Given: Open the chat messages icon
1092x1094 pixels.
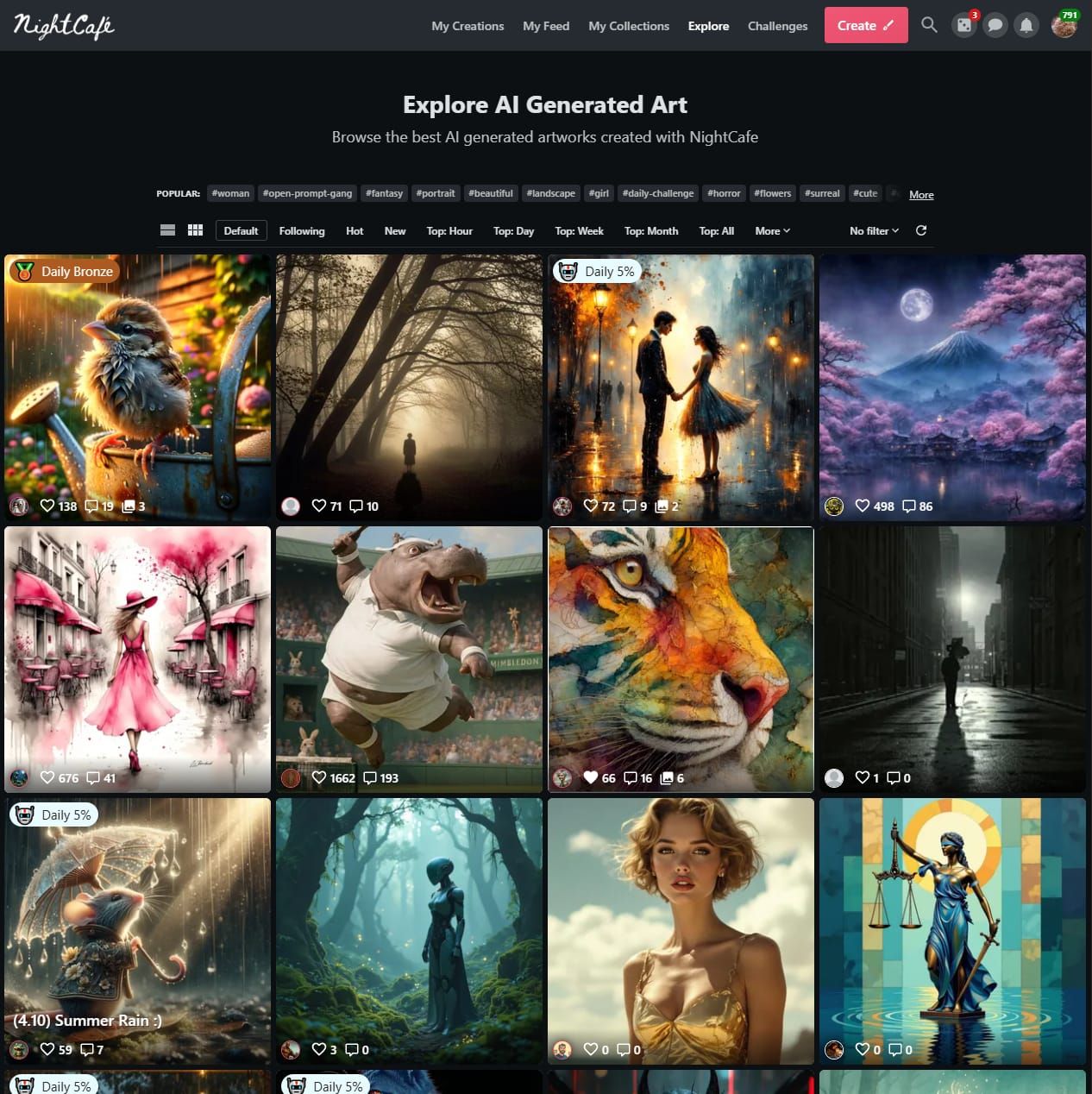Looking at the screenshot, I should [995, 25].
